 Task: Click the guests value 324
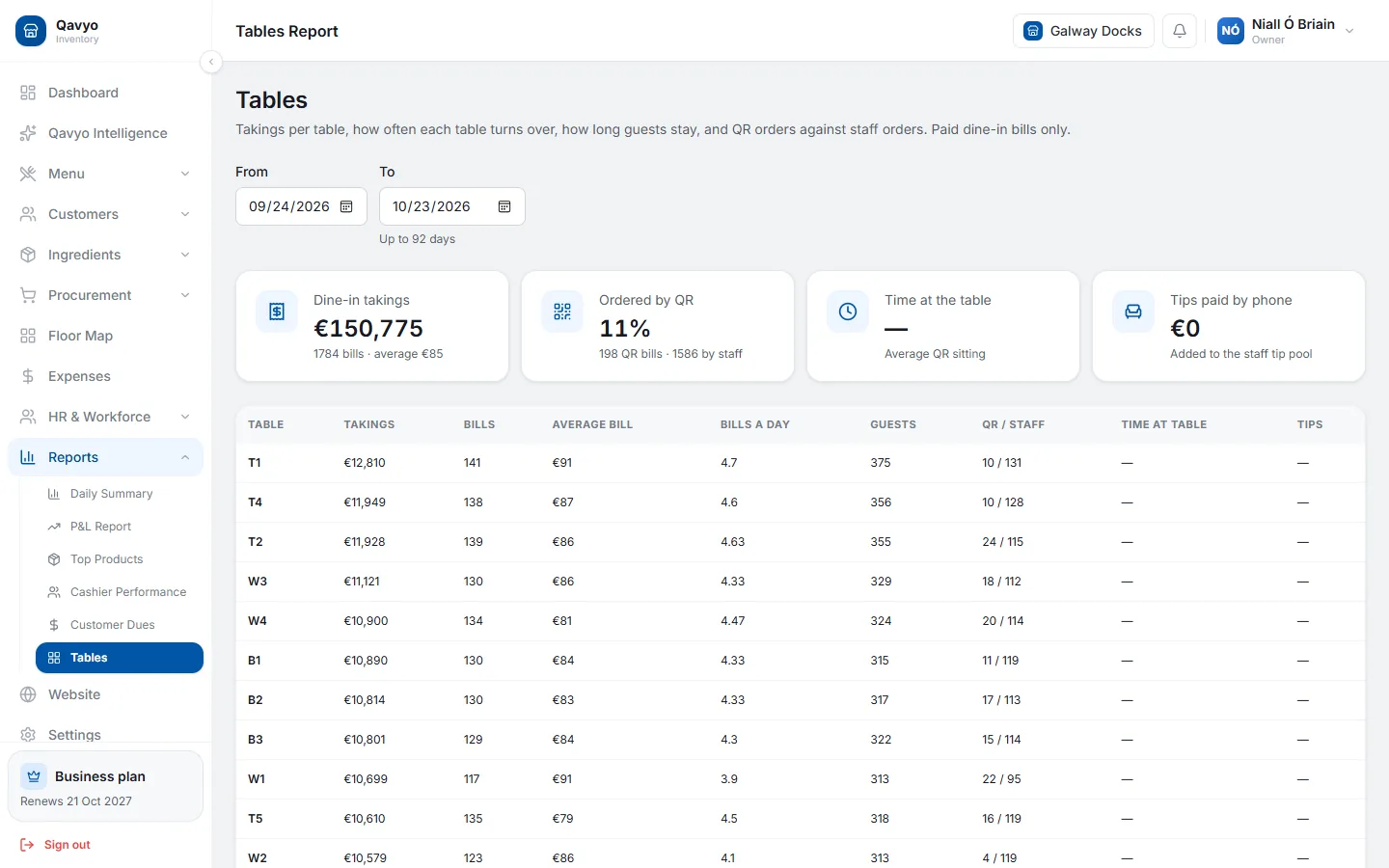881,621
